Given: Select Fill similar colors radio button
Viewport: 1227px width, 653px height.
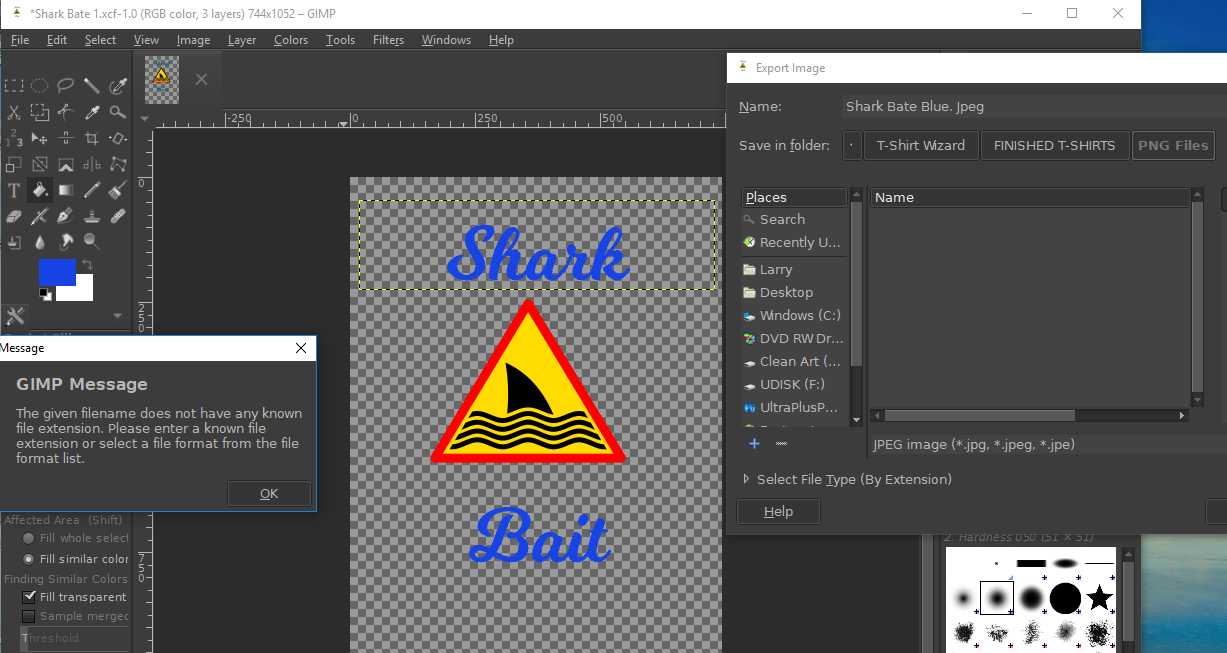Looking at the screenshot, I should pyautogui.click(x=28, y=559).
